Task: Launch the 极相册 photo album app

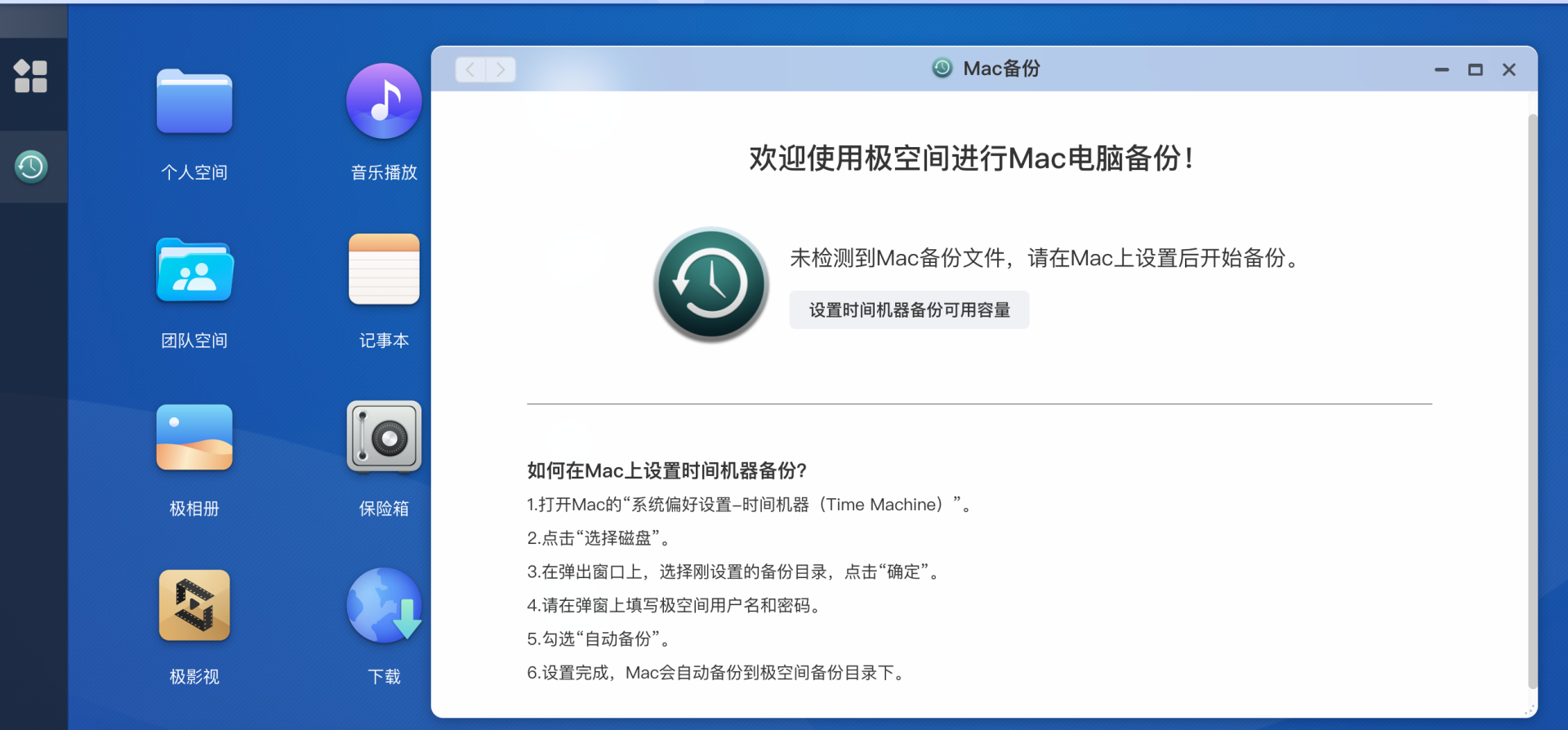Action: click(194, 438)
